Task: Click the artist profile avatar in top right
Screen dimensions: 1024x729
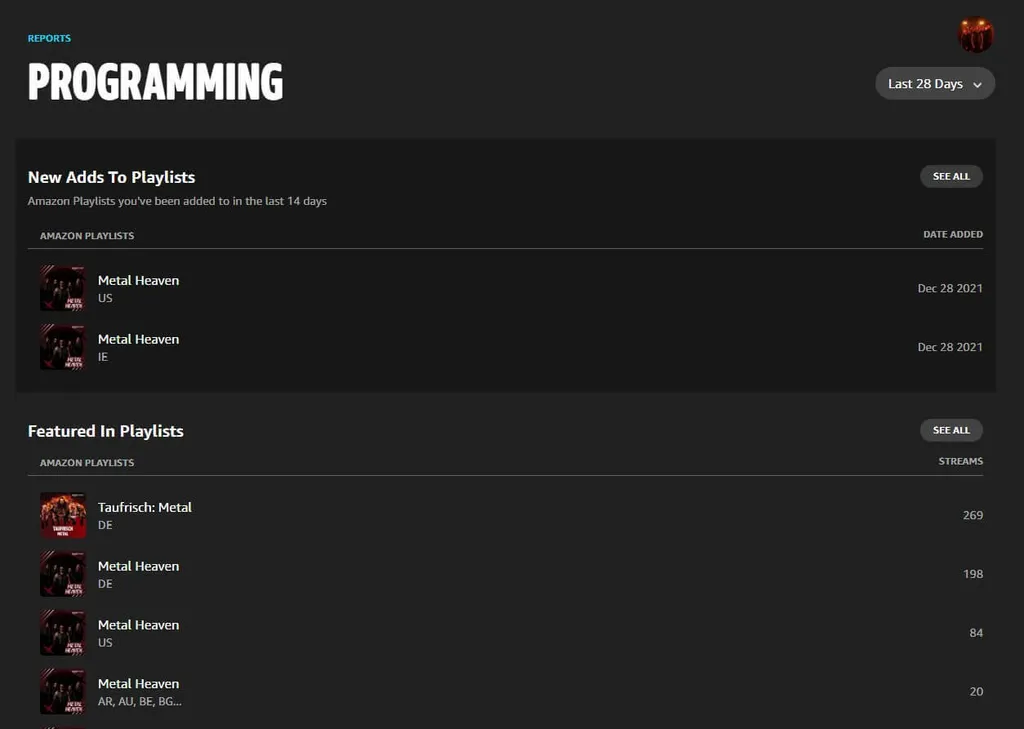Action: (x=974, y=34)
